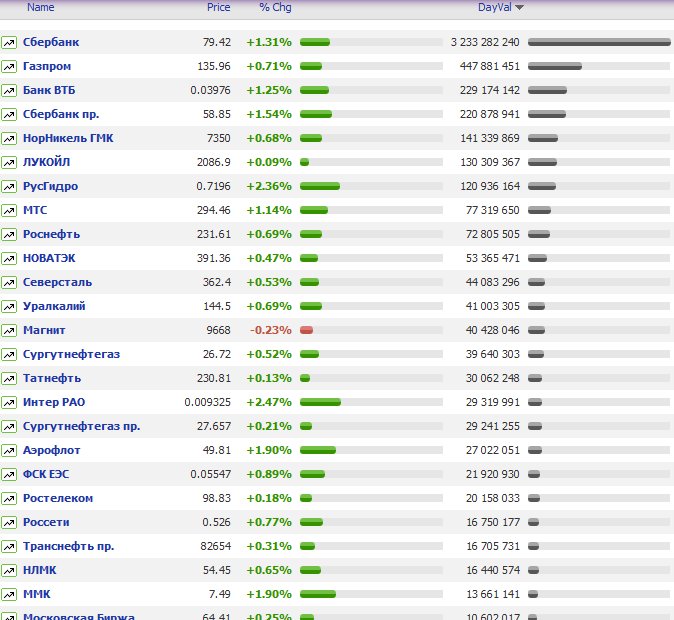The height and width of the screenshot is (620, 674).
Task: Click the DayVal sort arrow indicator
Action: pyautogui.click(x=519, y=8)
